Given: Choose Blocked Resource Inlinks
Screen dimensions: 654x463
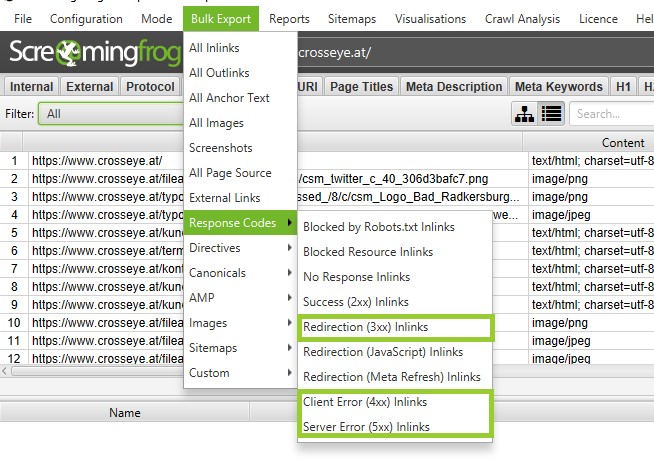Looking at the screenshot, I should point(395,252).
